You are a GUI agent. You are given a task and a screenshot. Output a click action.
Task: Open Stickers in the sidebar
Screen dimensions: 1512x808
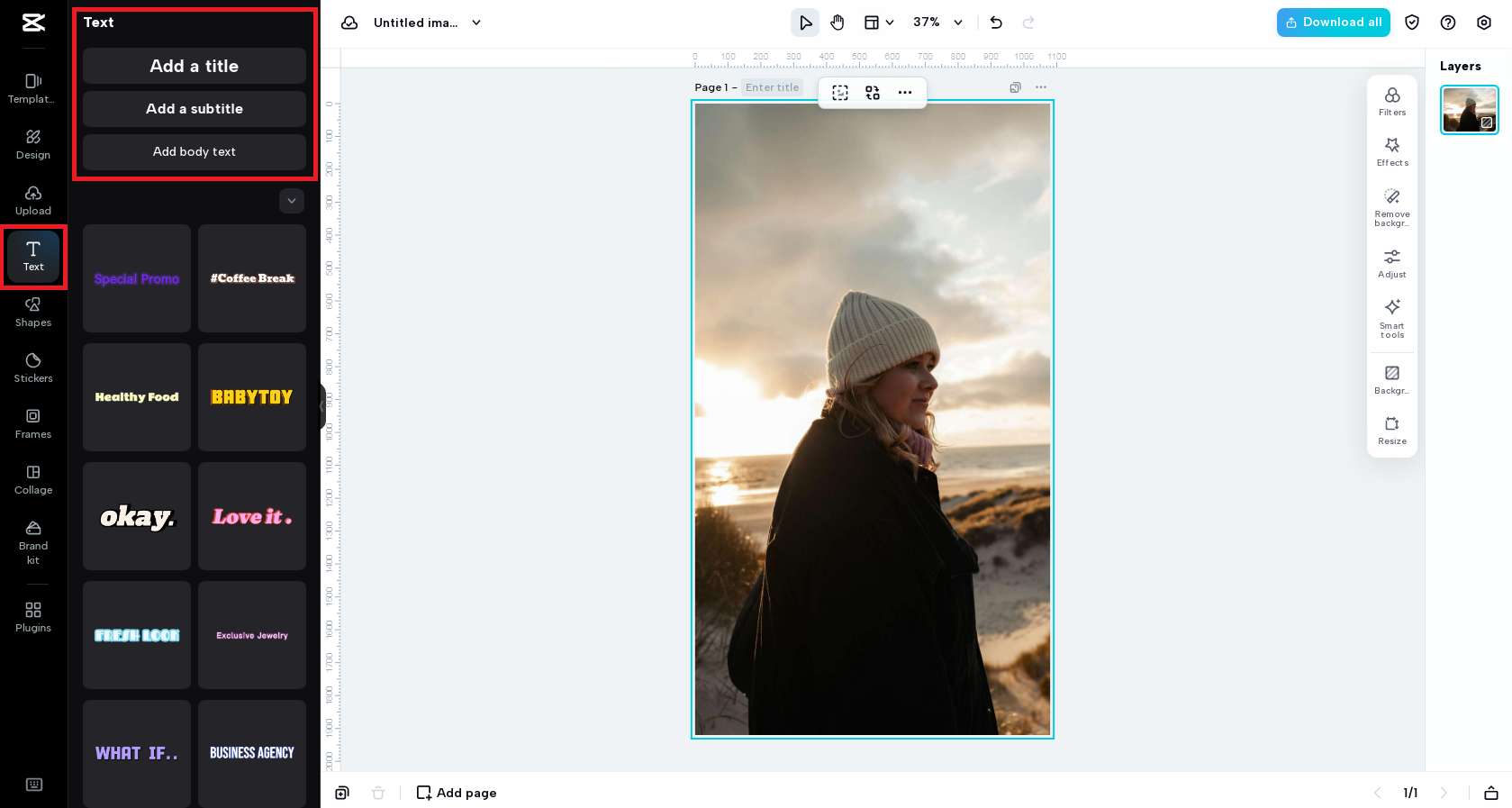[33, 367]
